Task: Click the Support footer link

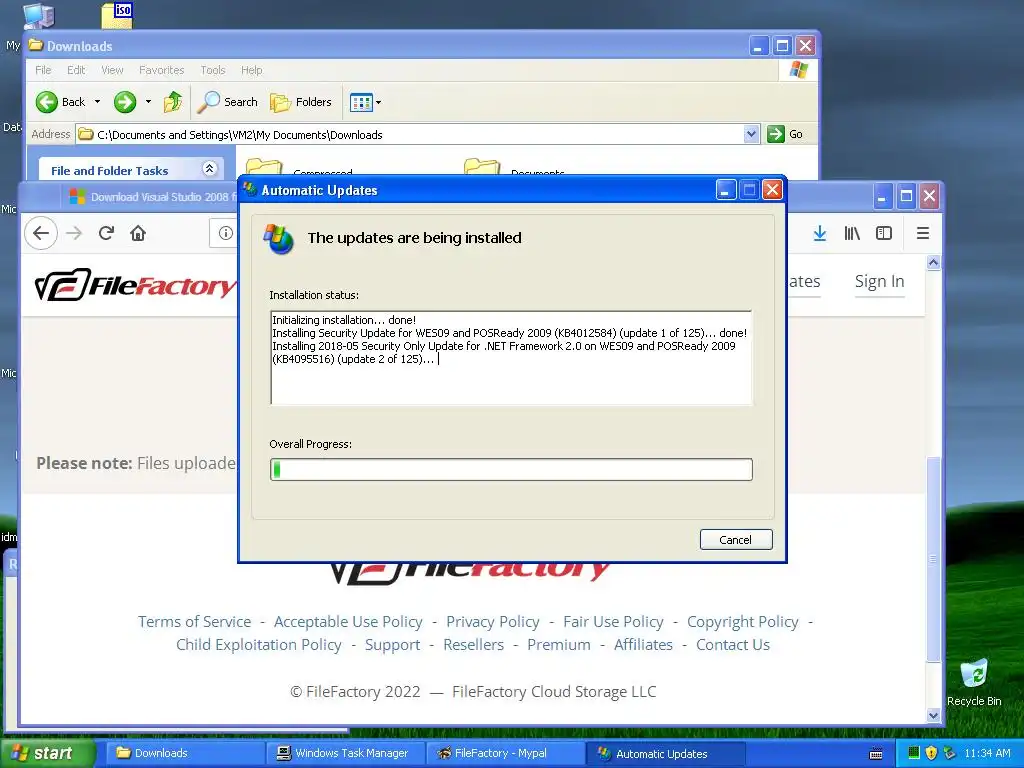Action: pos(392,645)
